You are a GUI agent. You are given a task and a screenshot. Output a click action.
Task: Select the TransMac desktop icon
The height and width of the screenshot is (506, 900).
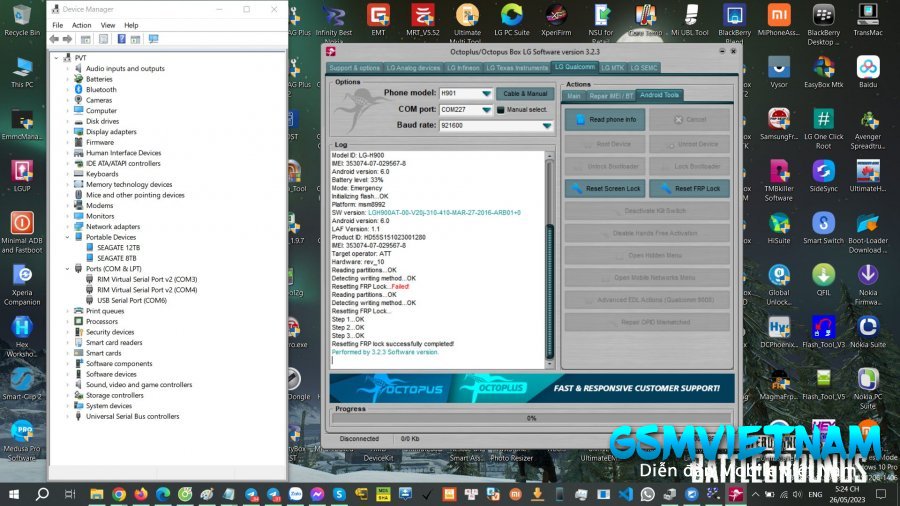[868, 20]
